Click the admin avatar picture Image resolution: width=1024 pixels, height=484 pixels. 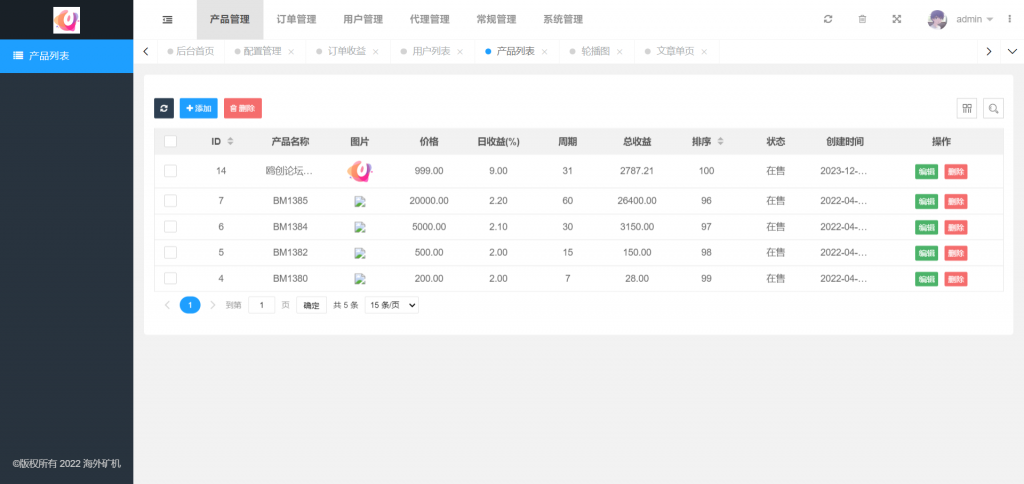point(937,20)
